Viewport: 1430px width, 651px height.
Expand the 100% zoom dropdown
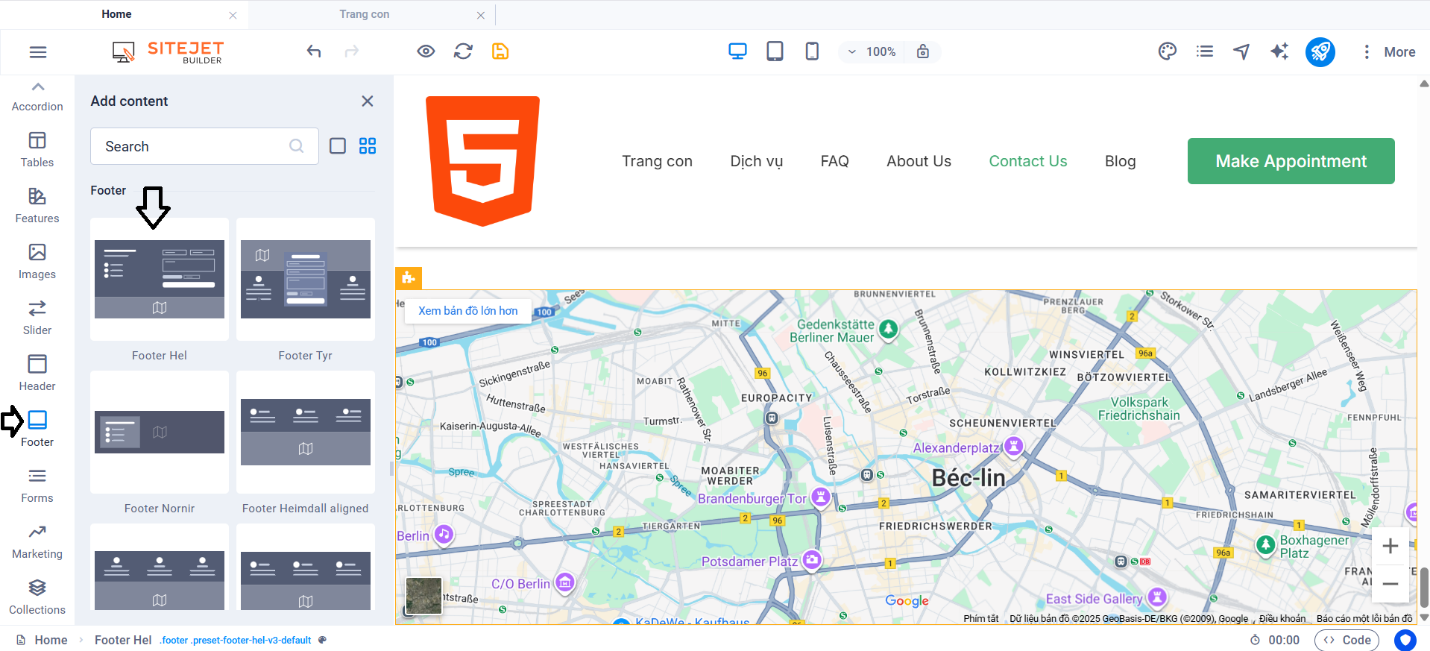click(872, 52)
